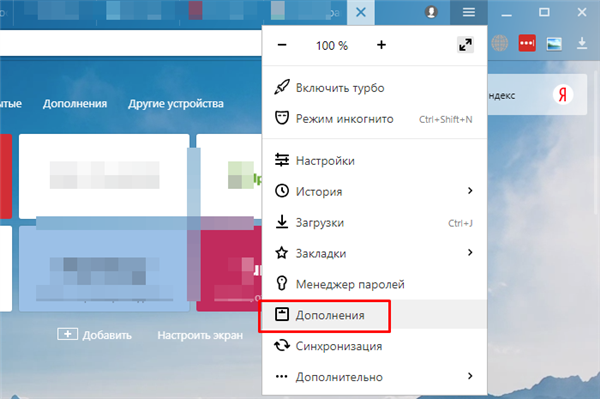Screen dimensions: 600x399
Task: Choose Синхронизация in the menu
Action: 375,346
